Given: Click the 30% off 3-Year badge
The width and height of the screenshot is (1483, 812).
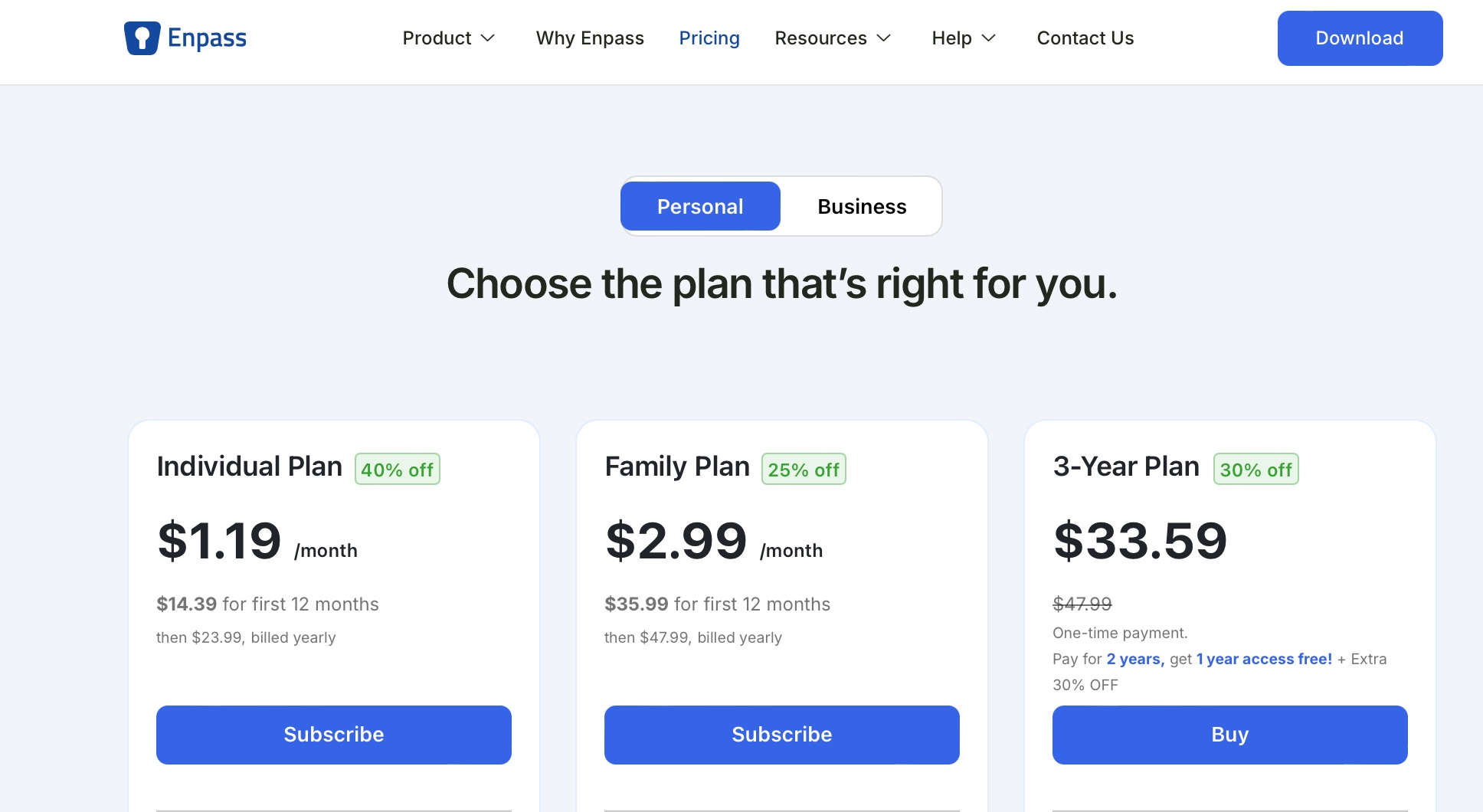Looking at the screenshot, I should click(1255, 470).
